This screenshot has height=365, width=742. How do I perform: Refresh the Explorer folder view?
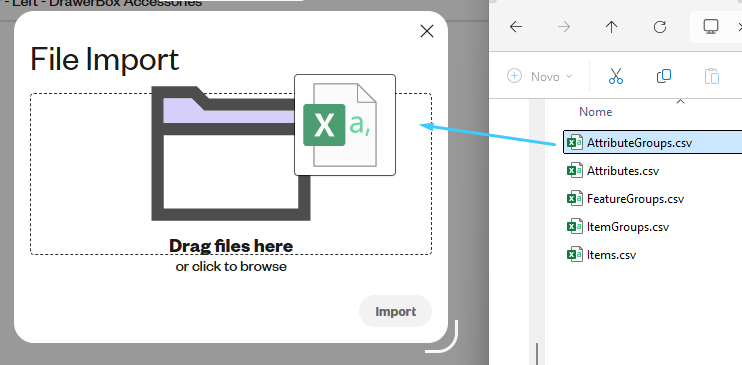[x=660, y=27]
